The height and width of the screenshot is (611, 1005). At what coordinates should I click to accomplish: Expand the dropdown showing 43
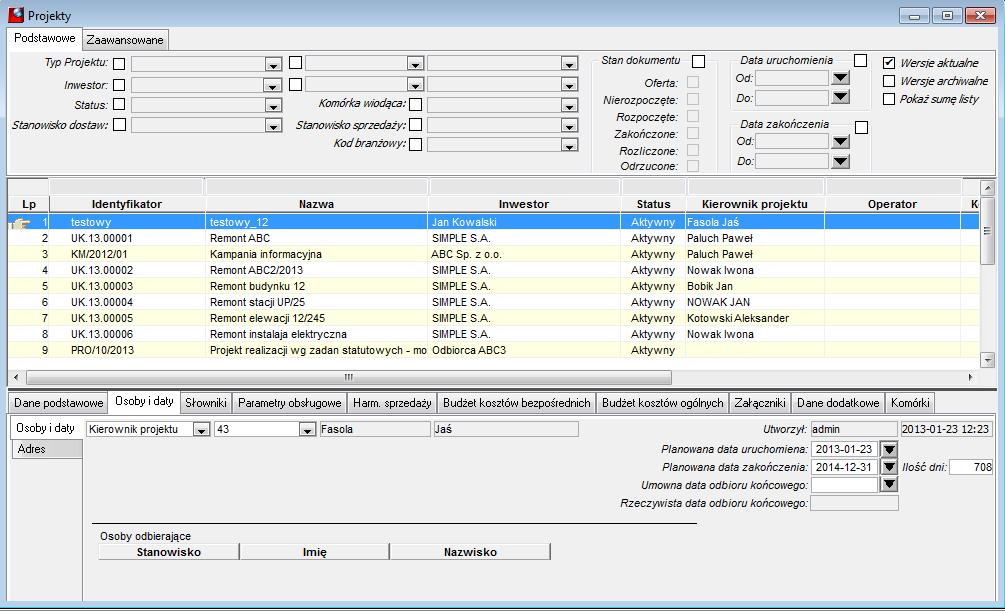(308, 430)
